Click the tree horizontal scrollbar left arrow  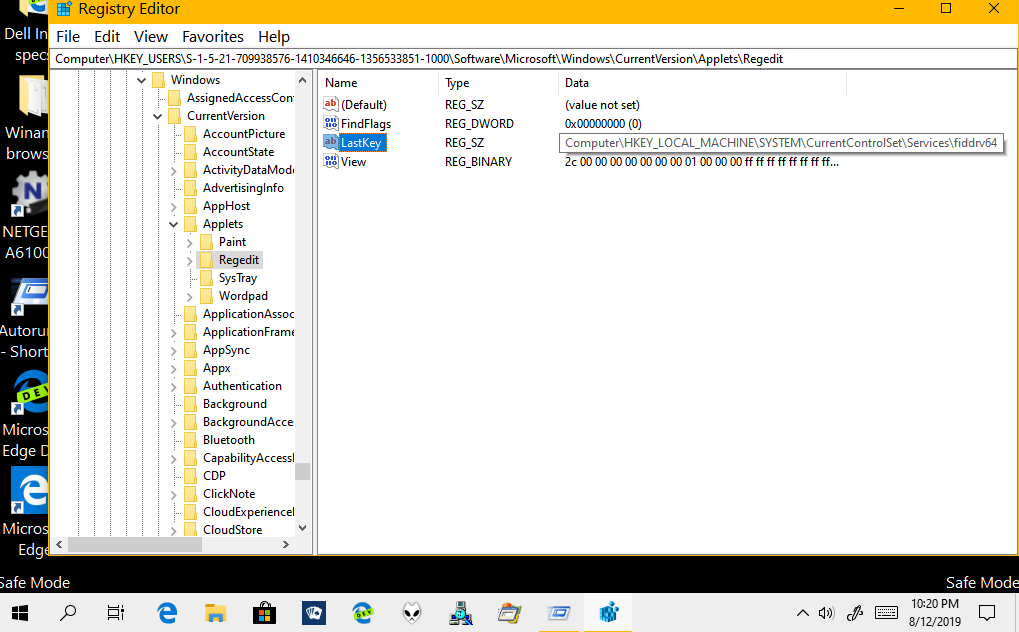pyautogui.click(x=59, y=545)
